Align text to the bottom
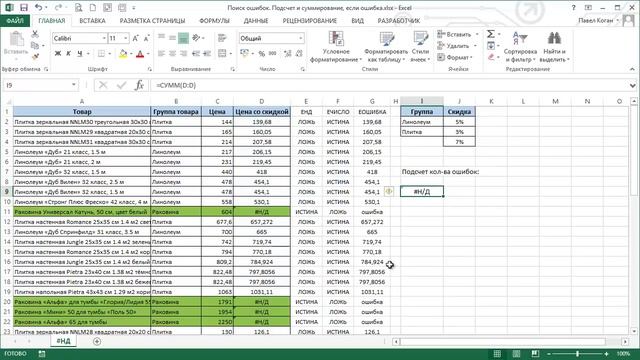The image size is (640, 360). (183, 38)
